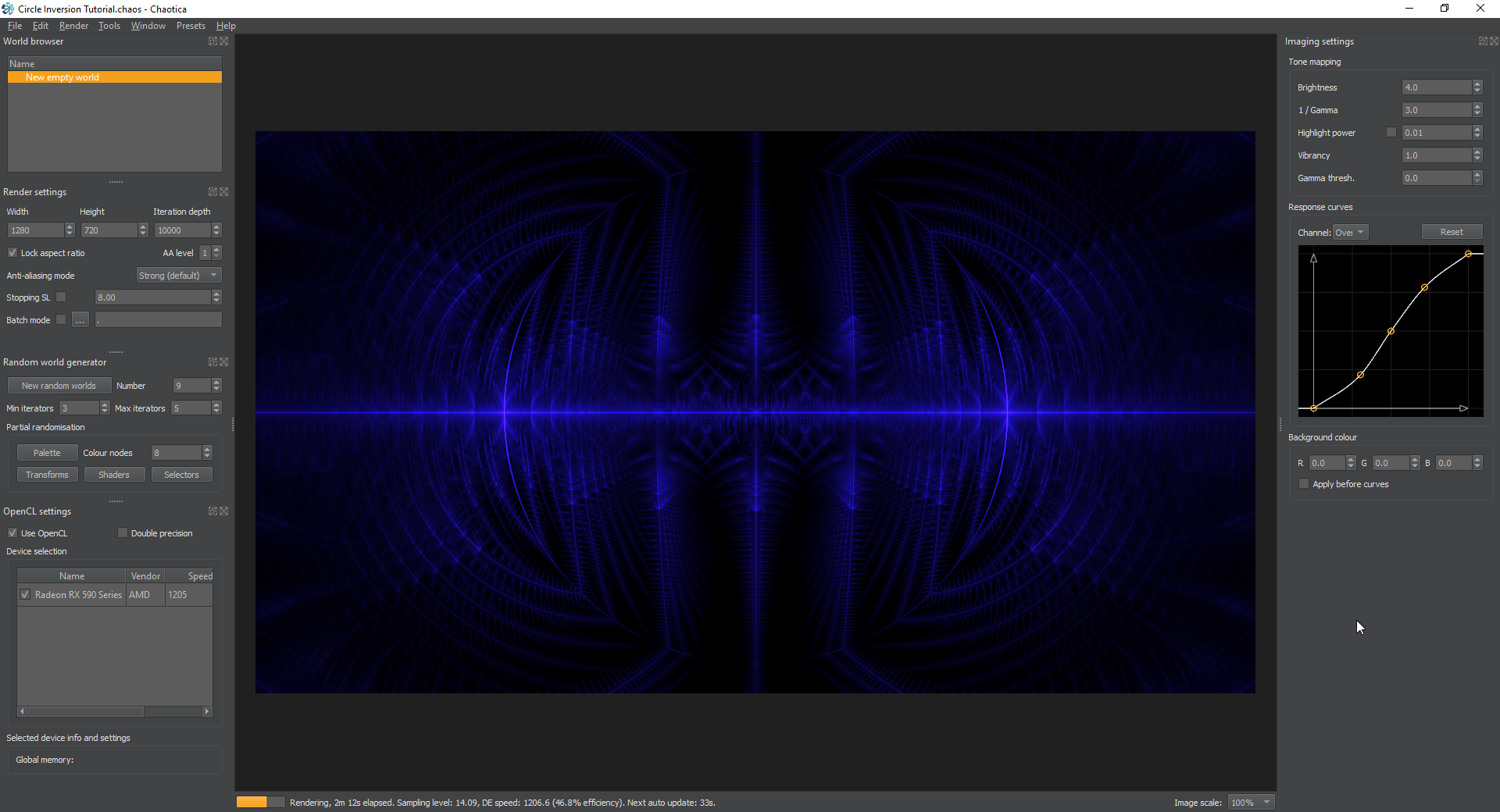The image size is (1500, 812).
Task: Close the OpenCL settings panel
Action: coord(224,511)
